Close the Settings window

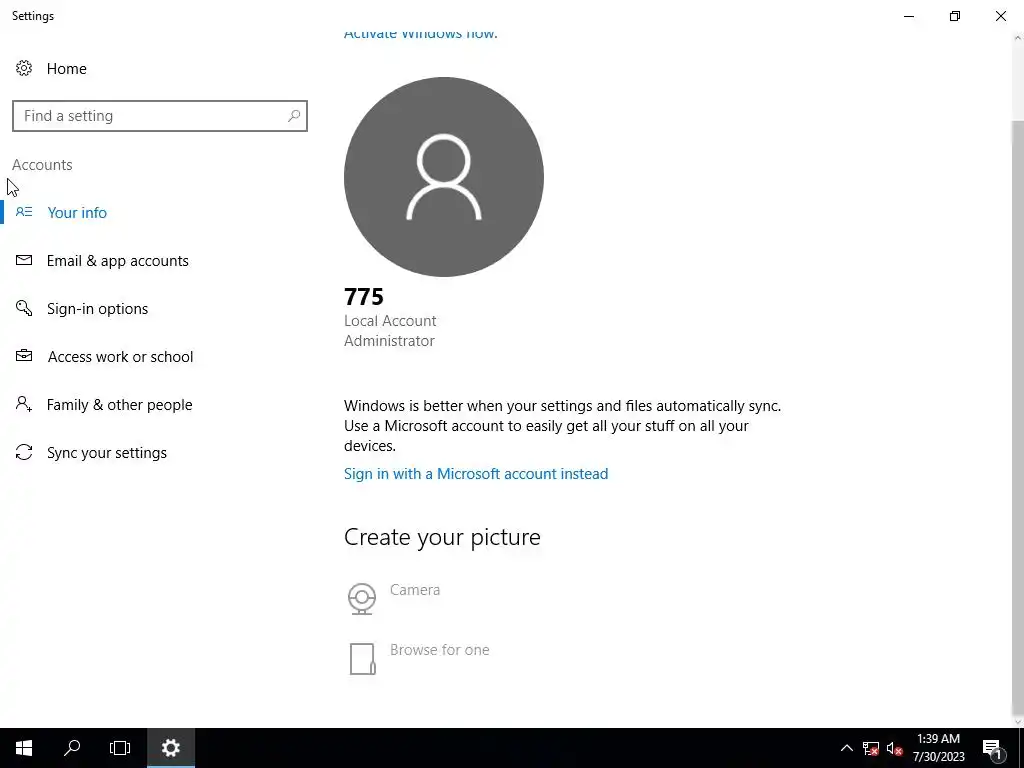1000,16
